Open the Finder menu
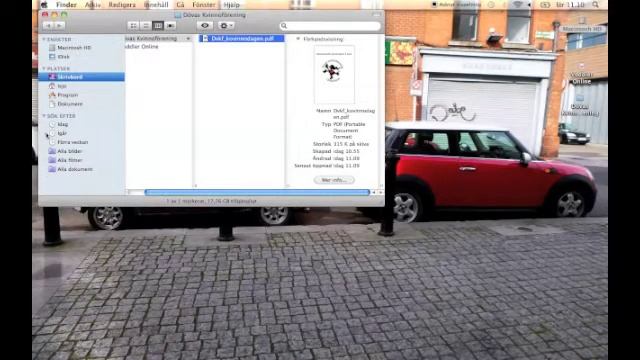This screenshot has width=640, height=360. pyautogui.click(x=66, y=5)
